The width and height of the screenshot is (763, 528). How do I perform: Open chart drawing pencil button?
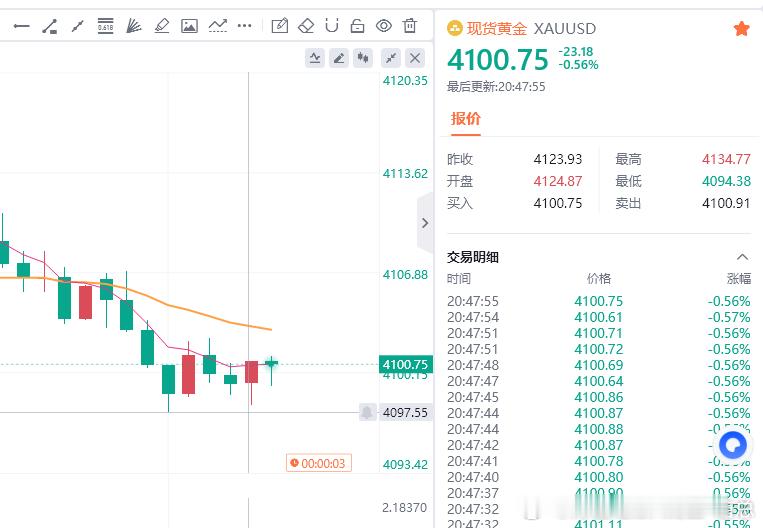pos(339,58)
